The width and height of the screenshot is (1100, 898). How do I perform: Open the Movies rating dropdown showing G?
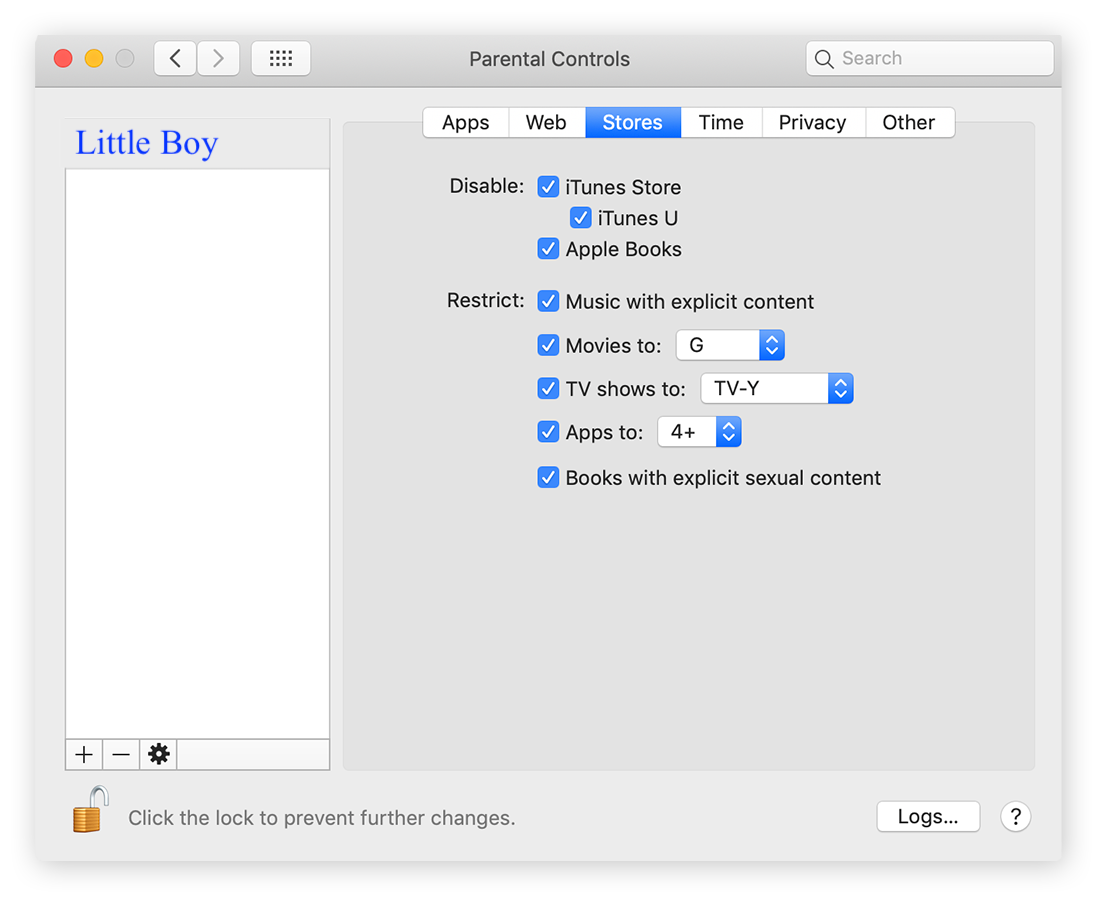[x=730, y=346]
